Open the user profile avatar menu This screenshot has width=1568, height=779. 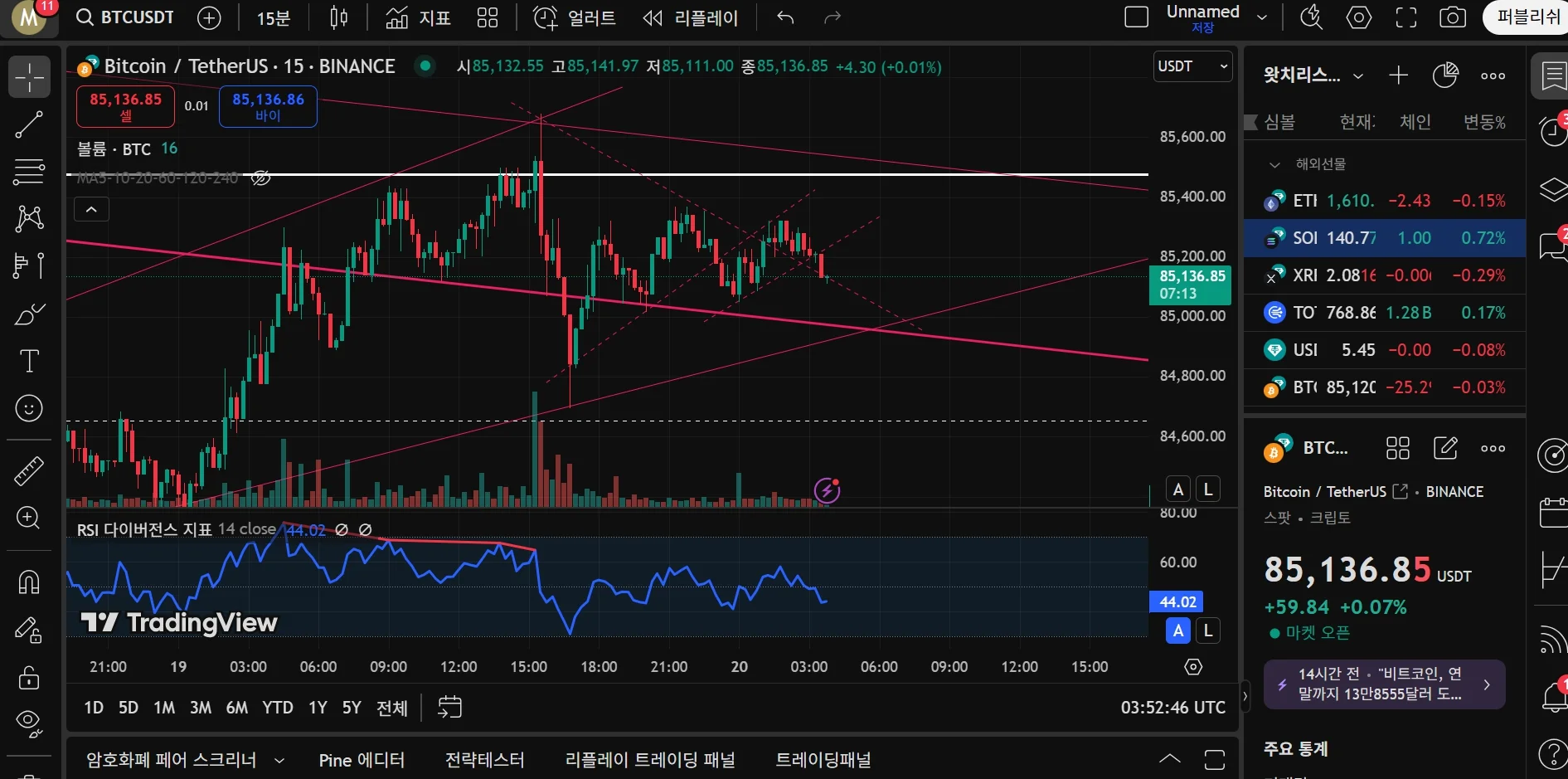coord(29,17)
